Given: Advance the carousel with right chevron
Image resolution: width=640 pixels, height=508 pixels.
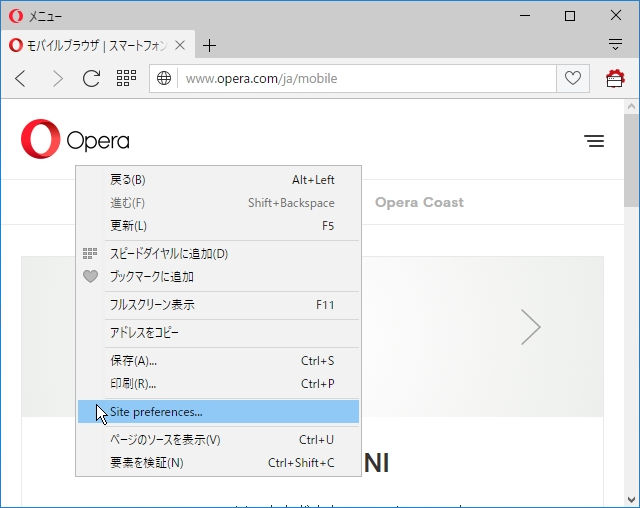Looking at the screenshot, I should coord(531,327).
